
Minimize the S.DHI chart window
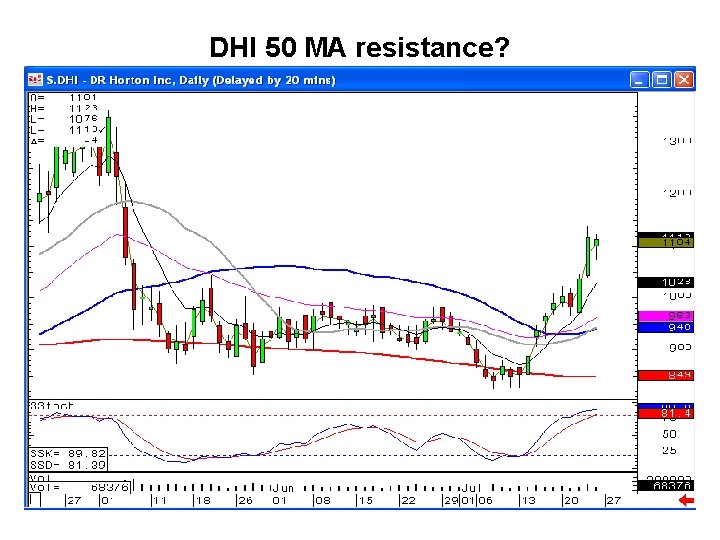(639, 80)
